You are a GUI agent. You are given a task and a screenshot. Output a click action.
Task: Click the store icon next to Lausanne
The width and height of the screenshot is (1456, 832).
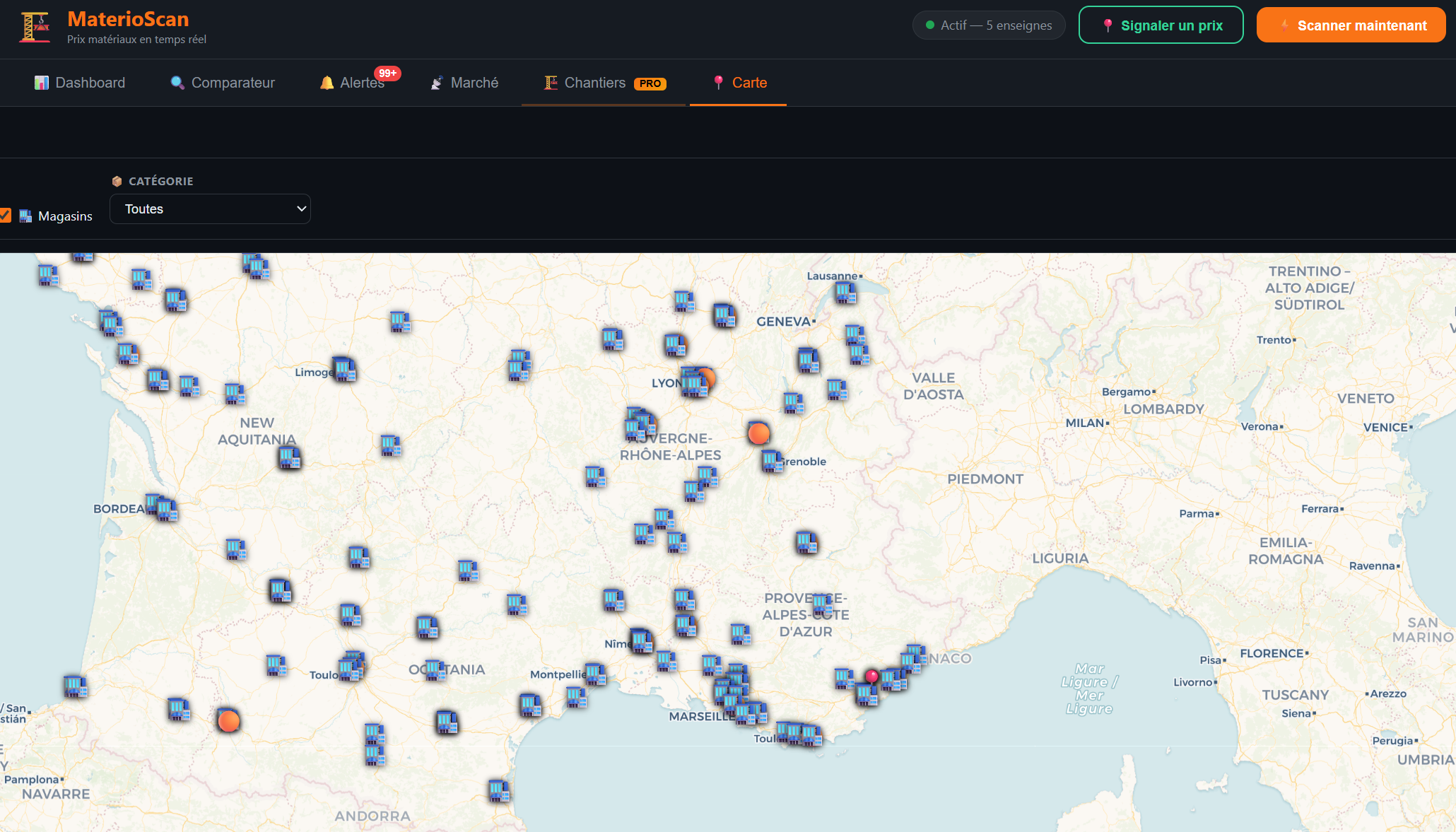845,291
